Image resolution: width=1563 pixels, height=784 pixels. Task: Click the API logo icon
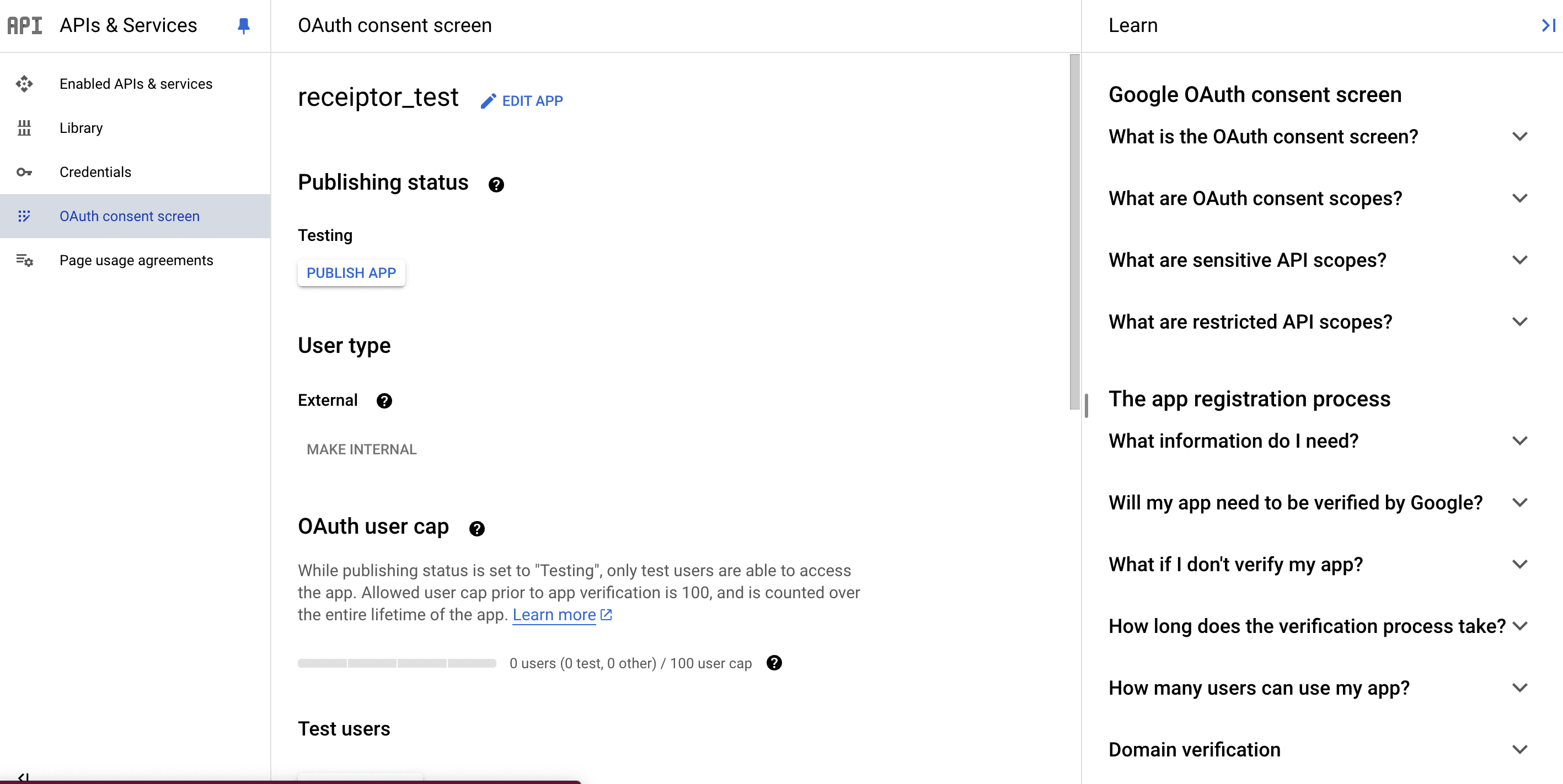(x=24, y=25)
